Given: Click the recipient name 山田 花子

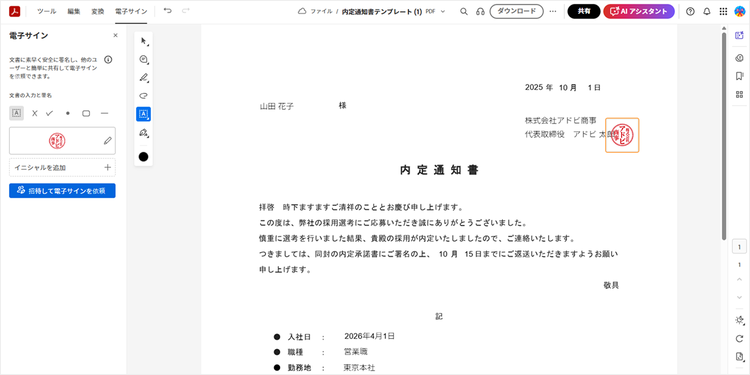Looking at the screenshot, I should [276, 106].
